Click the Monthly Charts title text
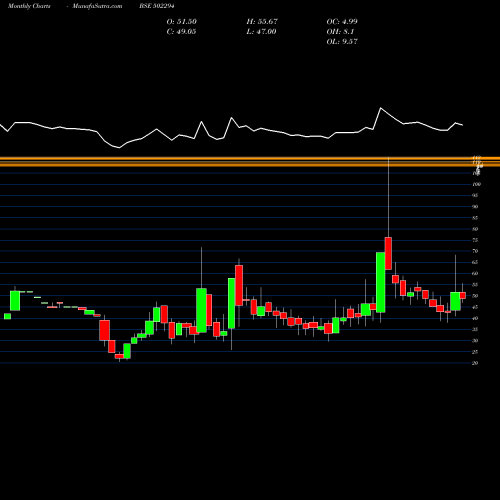Image resolution: width=500 pixels, height=500 pixels. (x=29, y=6)
